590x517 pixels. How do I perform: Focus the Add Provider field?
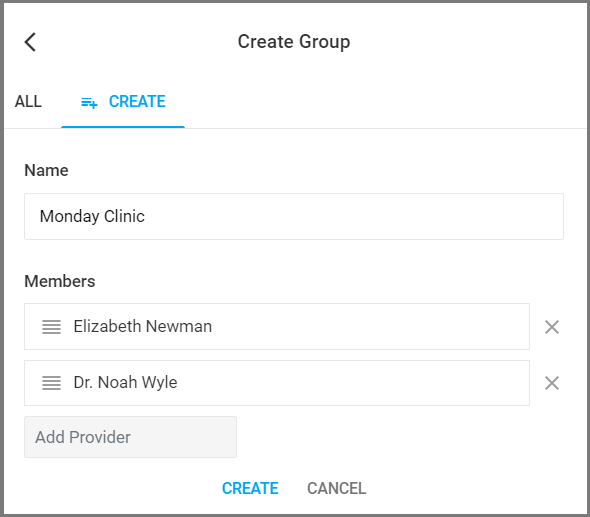click(x=130, y=437)
